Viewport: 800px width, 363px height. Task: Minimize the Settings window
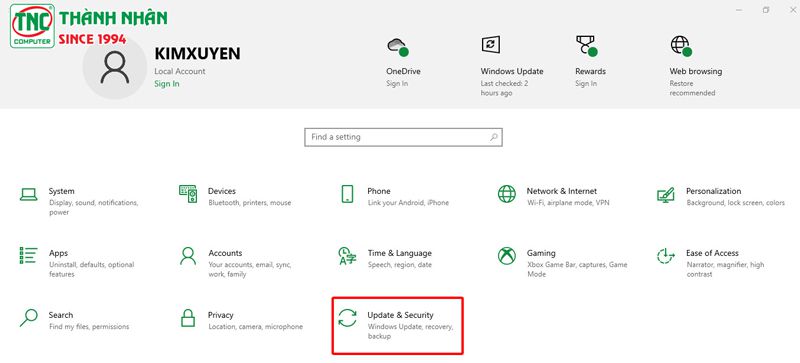tap(739, 10)
